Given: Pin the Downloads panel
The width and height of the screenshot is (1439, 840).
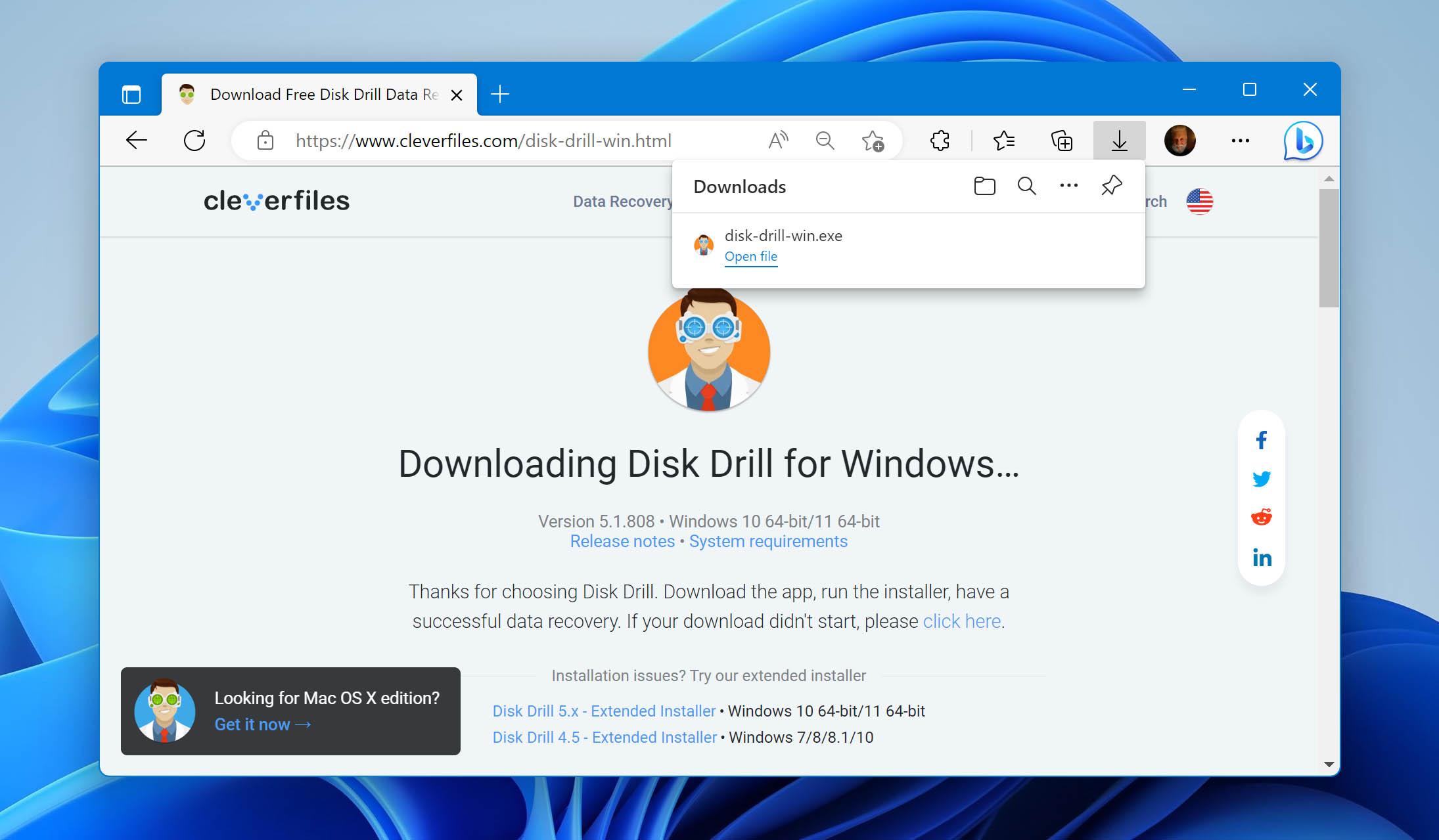Looking at the screenshot, I should pos(1111,186).
